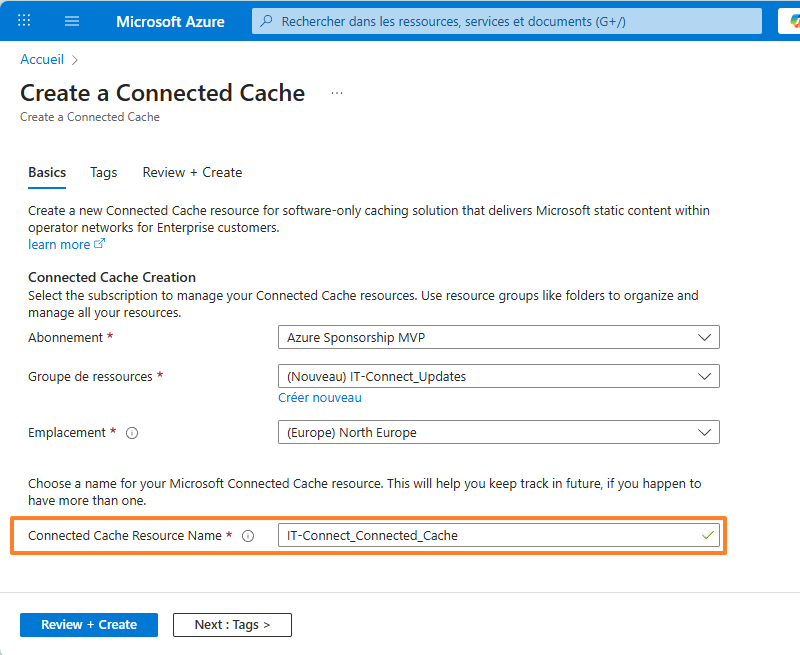Image resolution: width=800 pixels, height=655 pixels.
Task: Click the Créer nouveau link
Action: coord(320,398)
